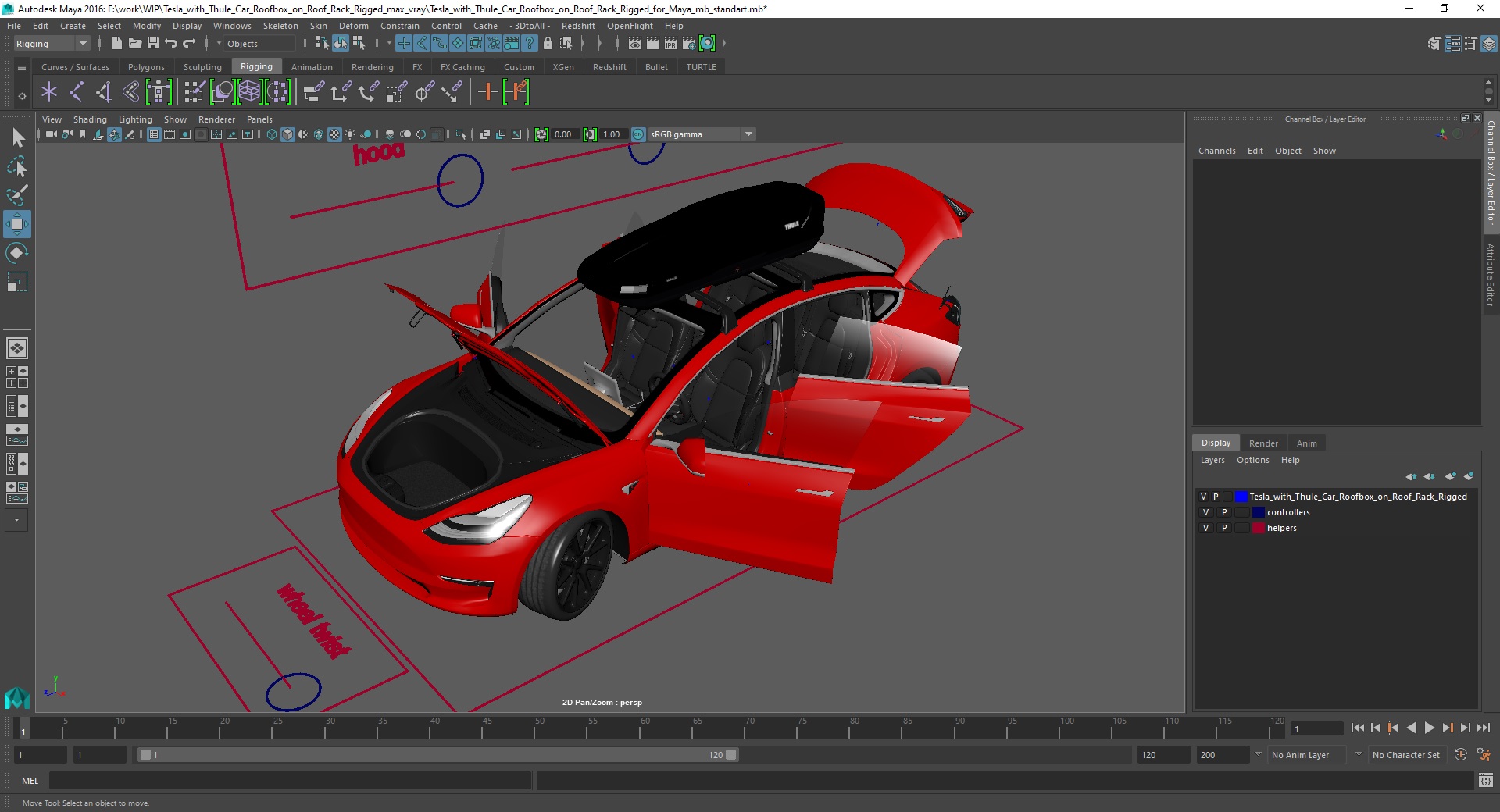Switch to the Animation shelf tab
Image resolution: width=1500 pixels, height=812 pixels.
(x=312, y=67)
